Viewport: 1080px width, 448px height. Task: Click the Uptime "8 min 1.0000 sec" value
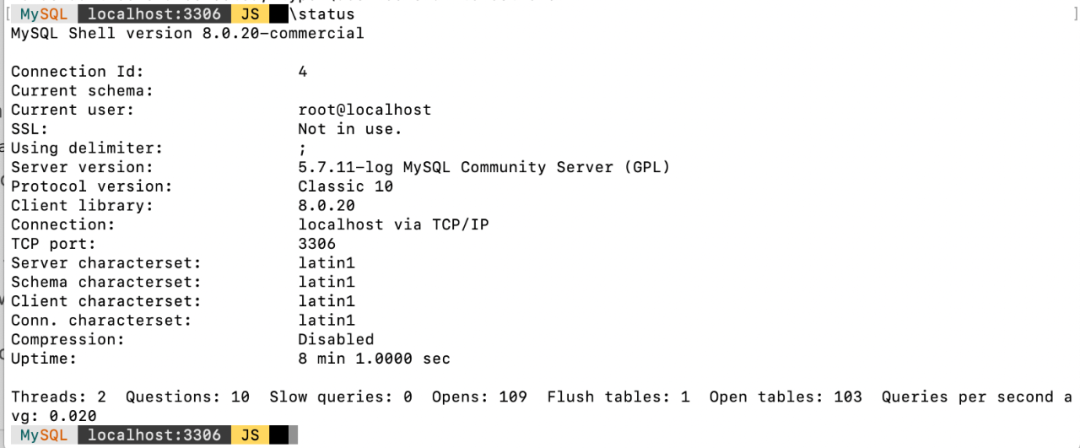(374, 358)
